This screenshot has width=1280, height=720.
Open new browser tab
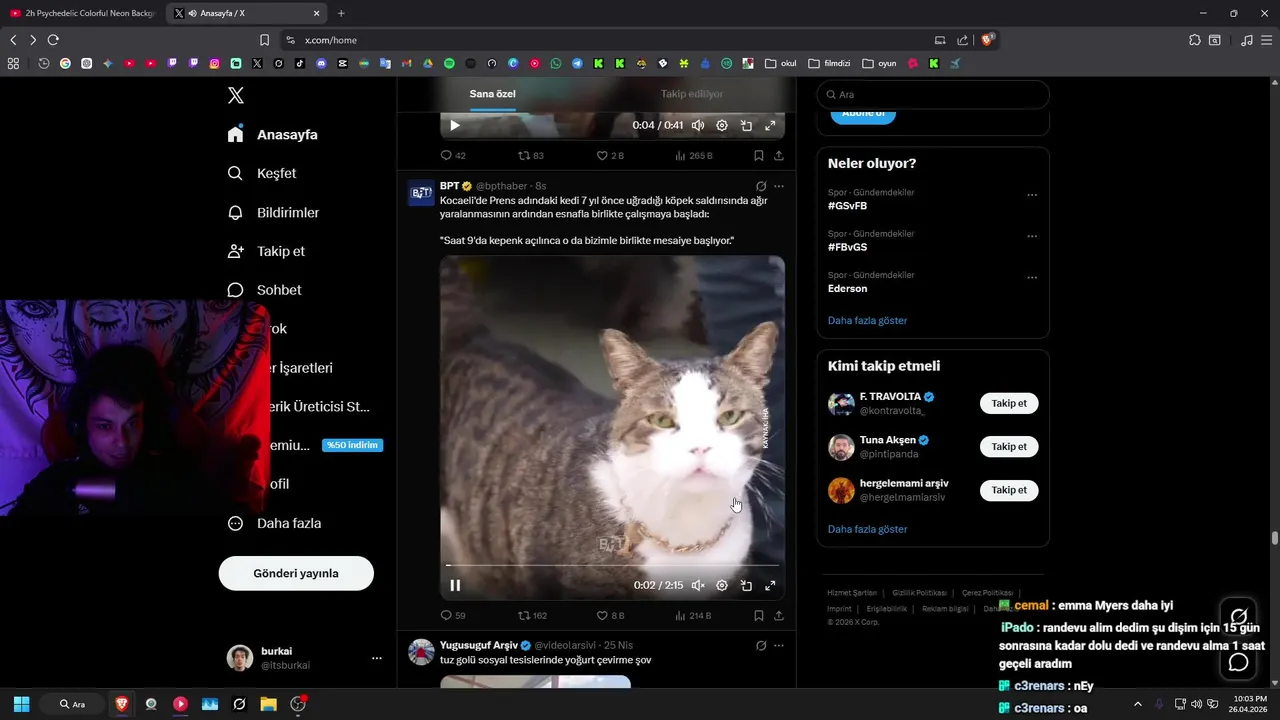point(341,13)
